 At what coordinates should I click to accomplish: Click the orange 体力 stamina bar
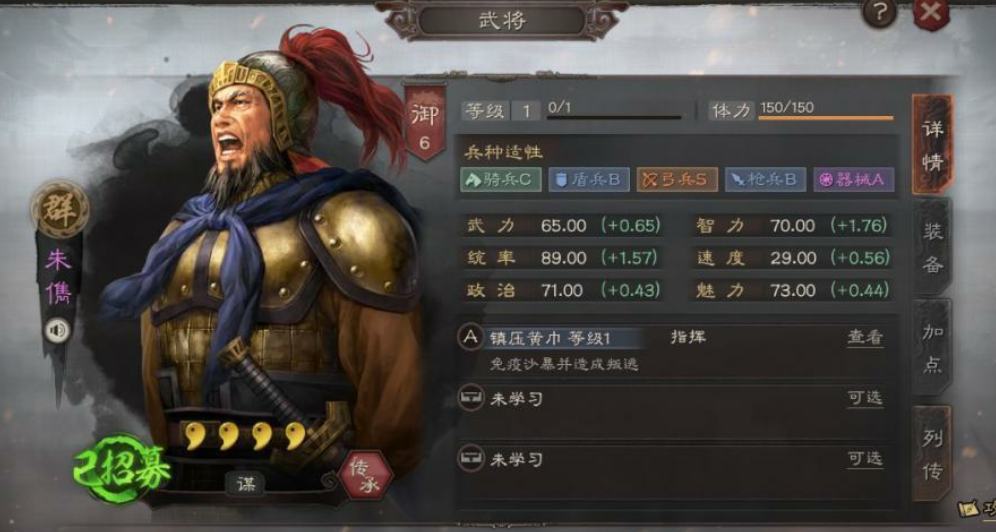826,117
